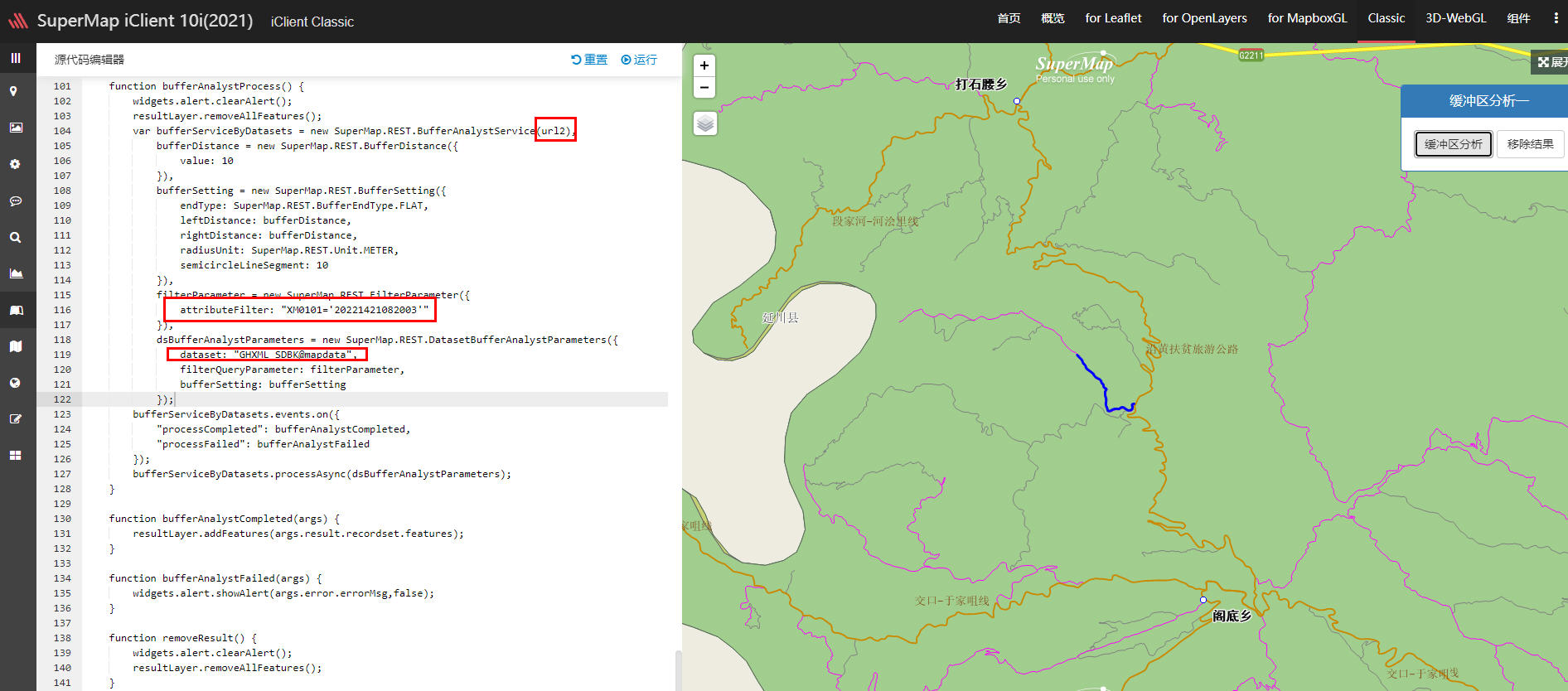Zoom in on the map
1568x691 pixels.
coord(704,65)
